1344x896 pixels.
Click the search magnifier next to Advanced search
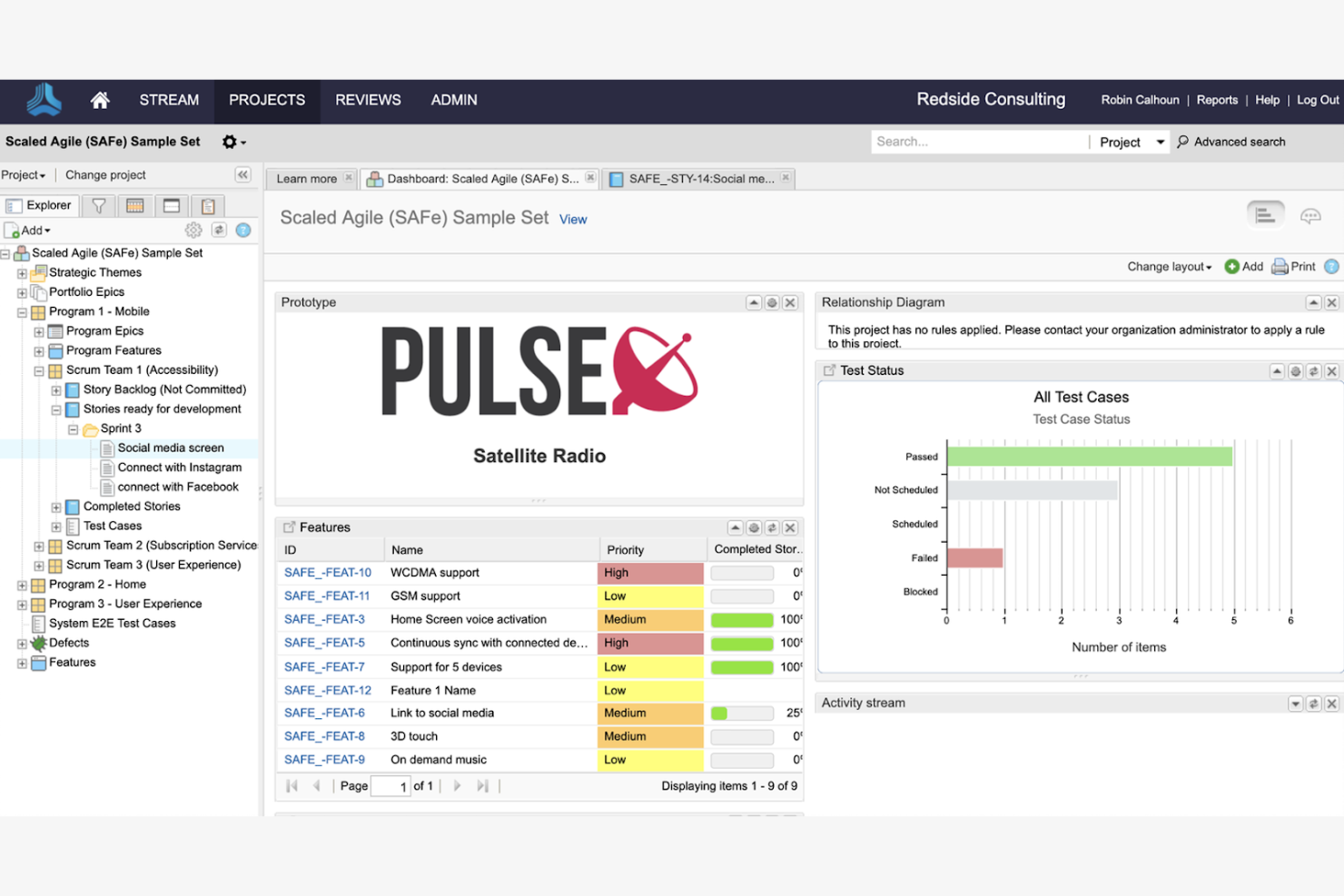[x=1182, y=142]
